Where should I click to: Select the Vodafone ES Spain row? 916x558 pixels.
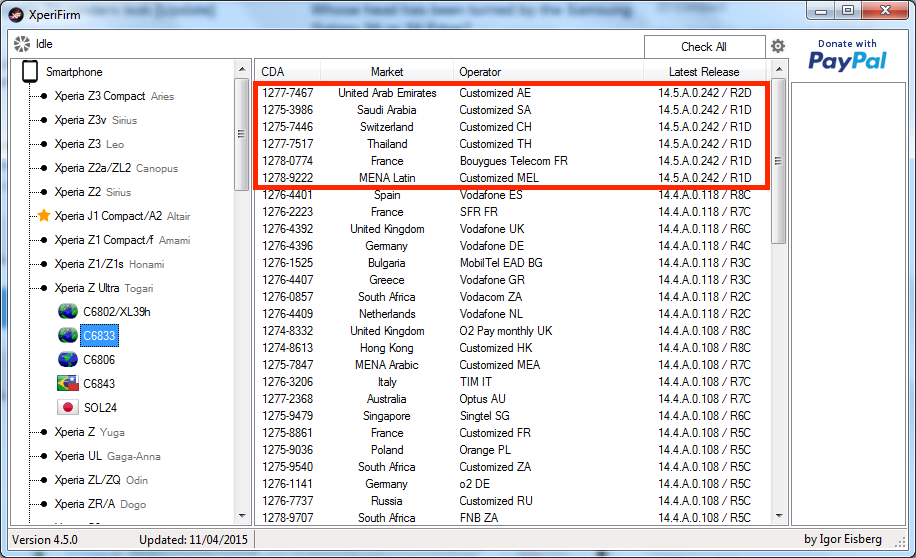coord(513,195)
